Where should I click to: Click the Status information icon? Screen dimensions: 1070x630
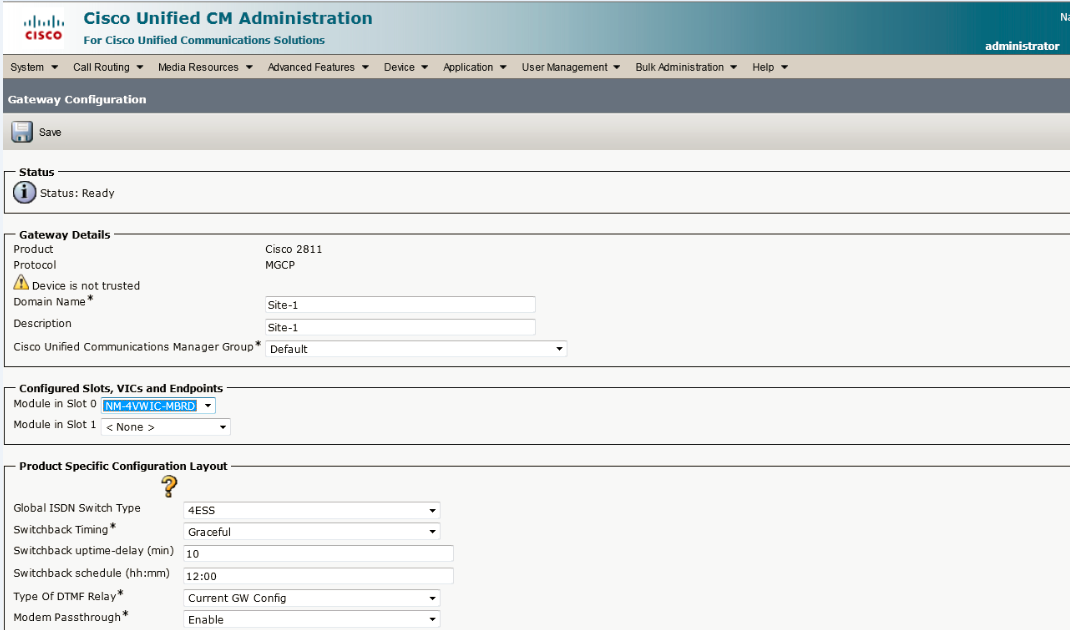25,192
